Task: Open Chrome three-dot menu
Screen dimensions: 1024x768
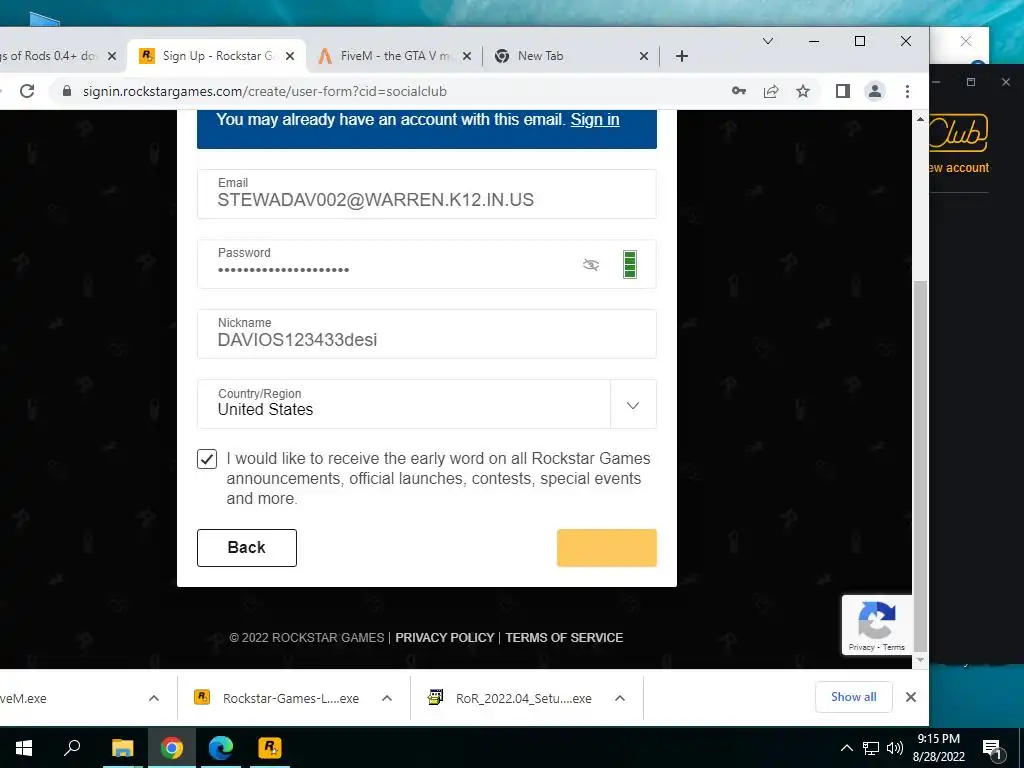Action: click(907, 91)
